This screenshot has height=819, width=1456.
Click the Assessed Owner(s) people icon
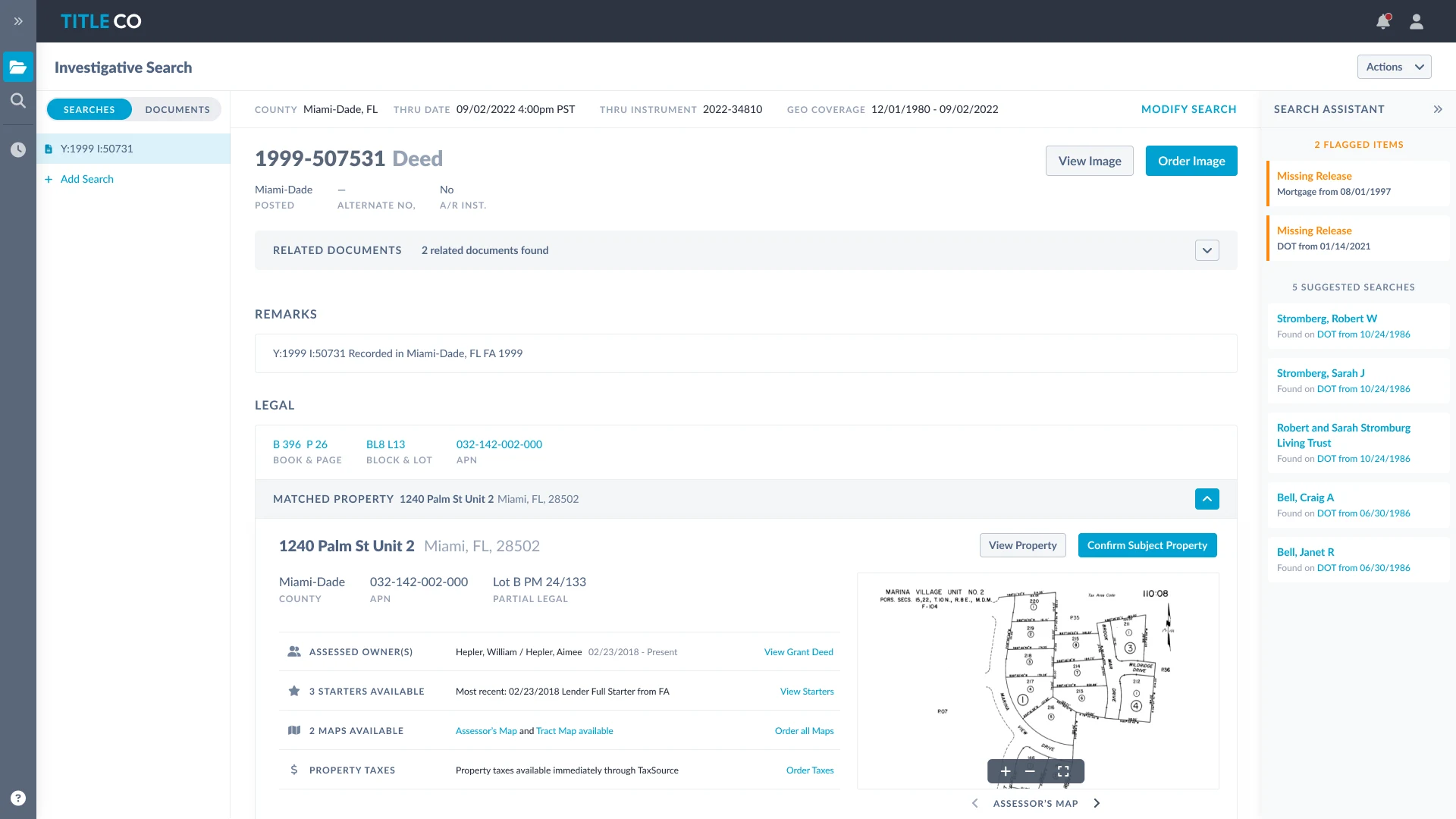coord(294,651)
